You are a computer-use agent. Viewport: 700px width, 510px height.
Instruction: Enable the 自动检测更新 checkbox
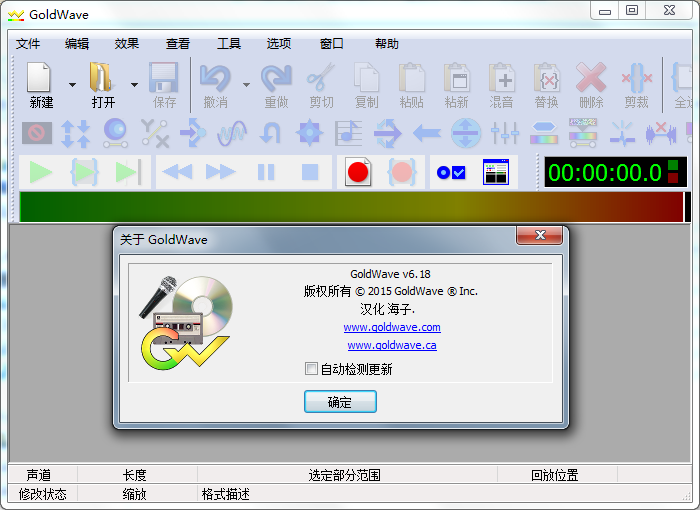[x=311, y=369]
